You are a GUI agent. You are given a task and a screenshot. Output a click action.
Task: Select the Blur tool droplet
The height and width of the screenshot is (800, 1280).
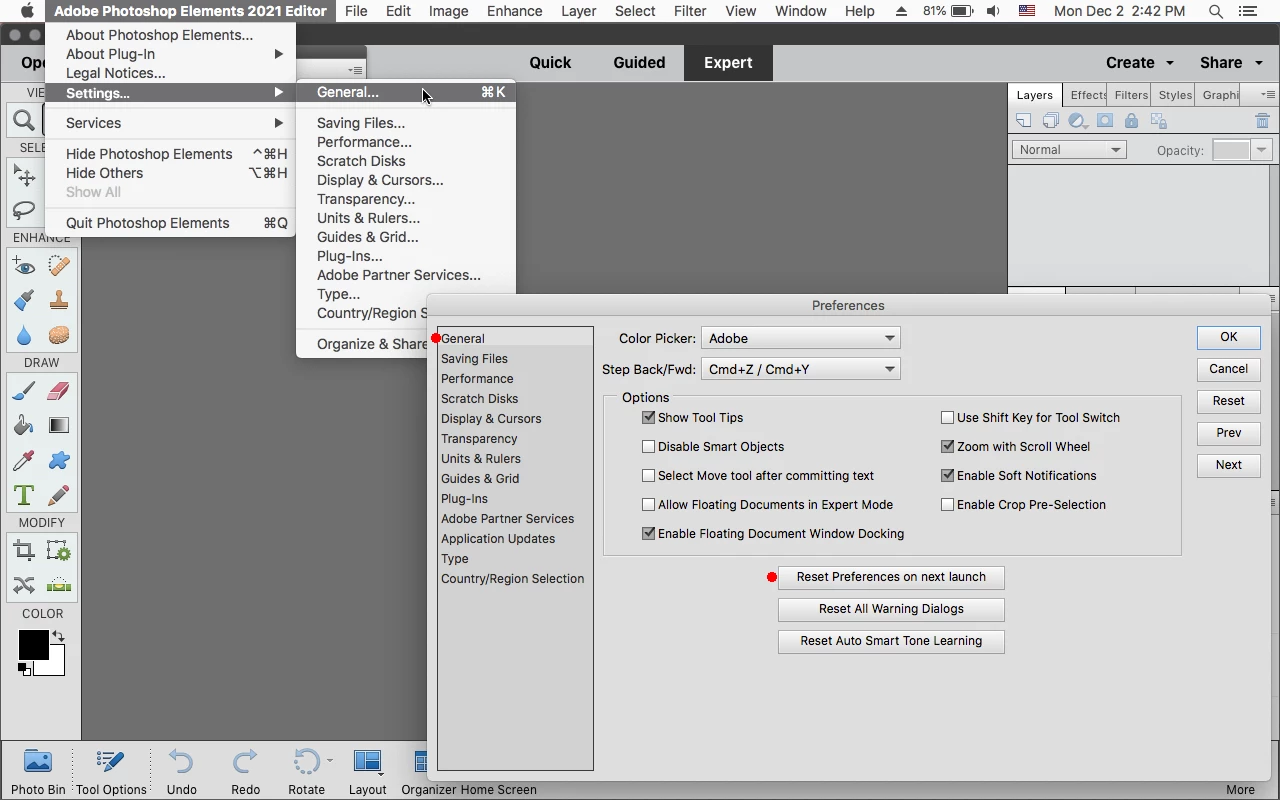coord(24,335)
